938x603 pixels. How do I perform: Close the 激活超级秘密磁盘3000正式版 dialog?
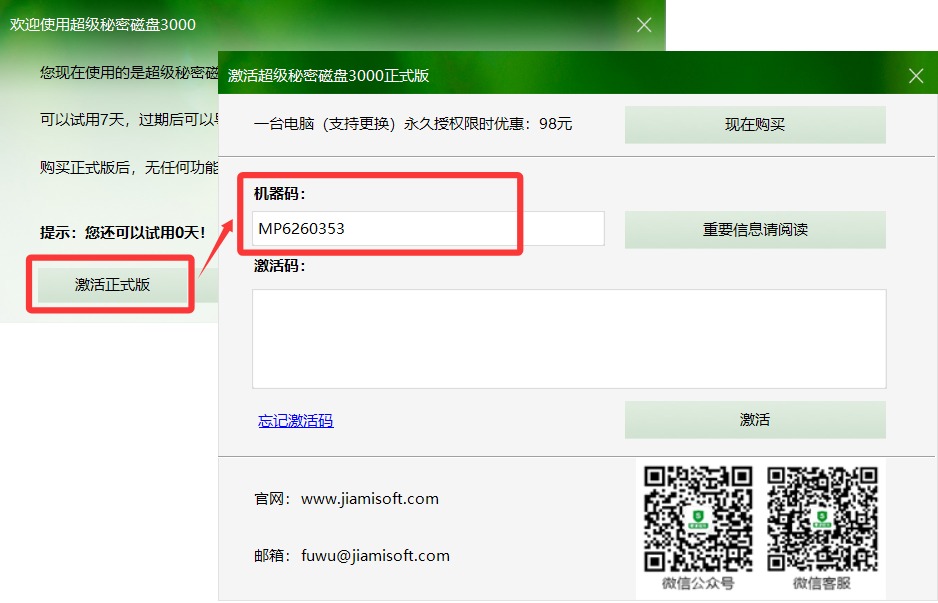[916, 75]
